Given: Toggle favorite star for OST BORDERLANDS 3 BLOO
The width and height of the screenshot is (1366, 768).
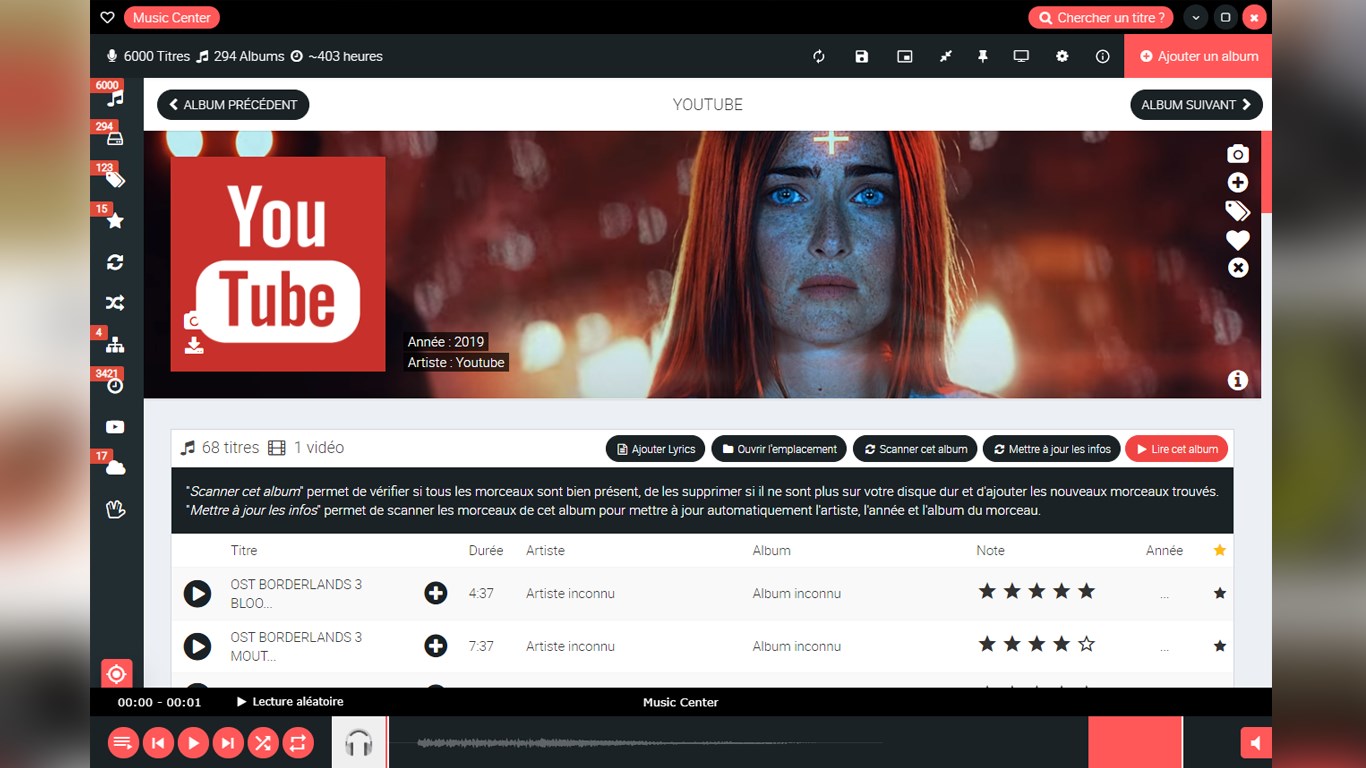Looking at the screenshot, I should 1220,594.
